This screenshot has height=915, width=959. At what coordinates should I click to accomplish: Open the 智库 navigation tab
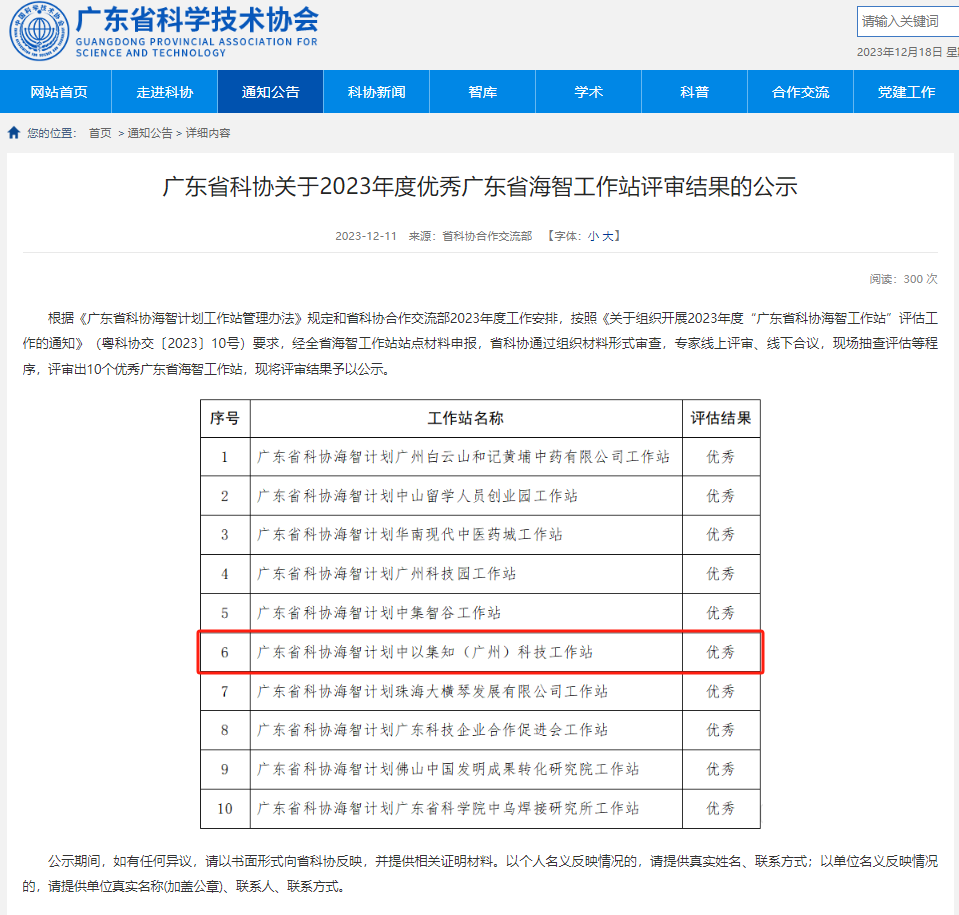point(483,92)
